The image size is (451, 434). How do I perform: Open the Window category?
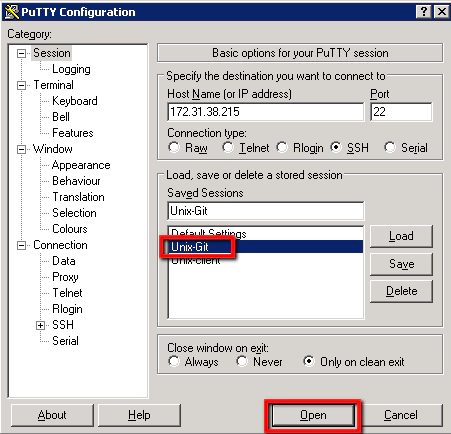(53, 149)
